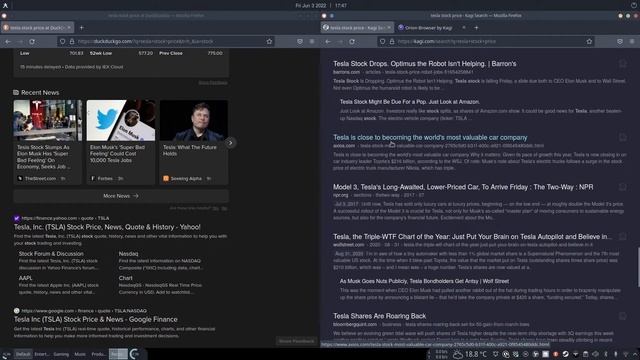
Task: Open launcher logo in top panel
Action: tap(5, 5)
